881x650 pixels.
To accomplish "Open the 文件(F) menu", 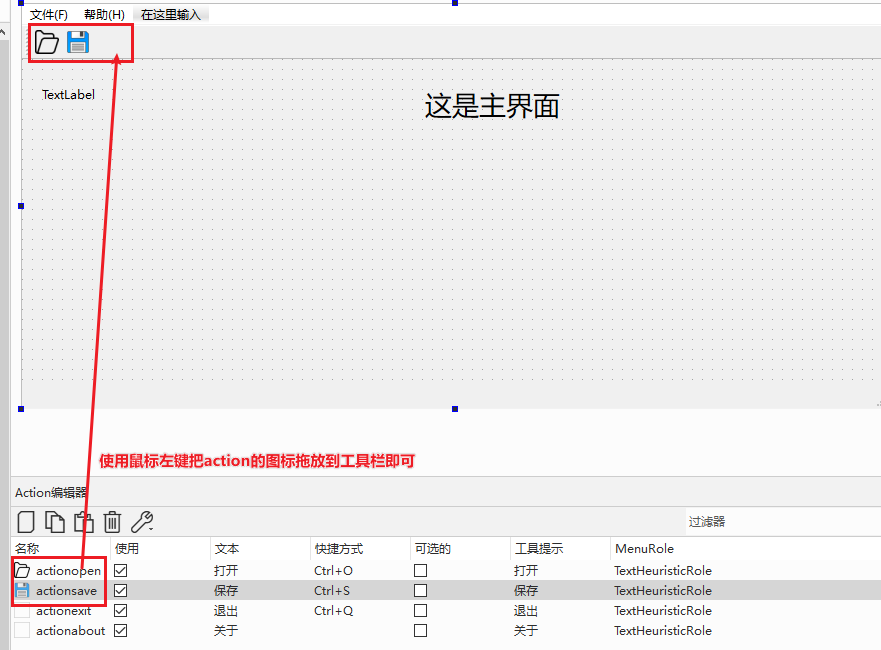I will (49, 15).
